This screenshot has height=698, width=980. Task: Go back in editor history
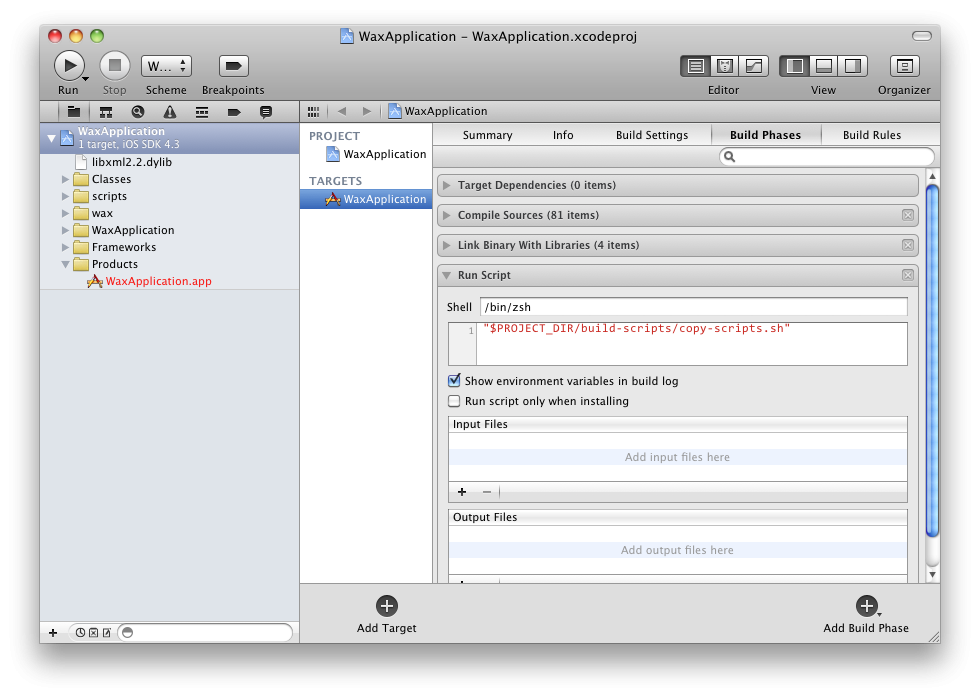(x=341, y=111)
